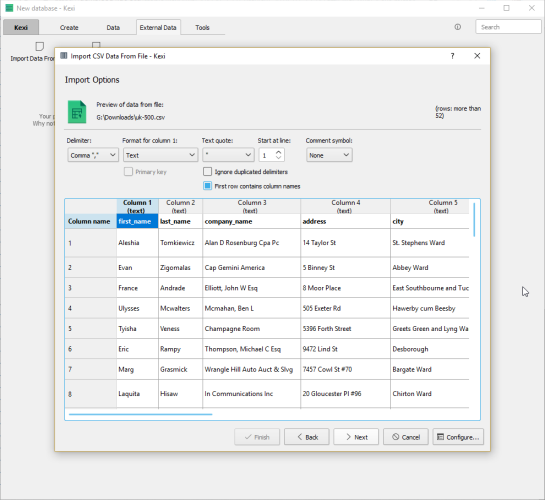Select the External Data tab
The image size is (545, 500).
158,27
